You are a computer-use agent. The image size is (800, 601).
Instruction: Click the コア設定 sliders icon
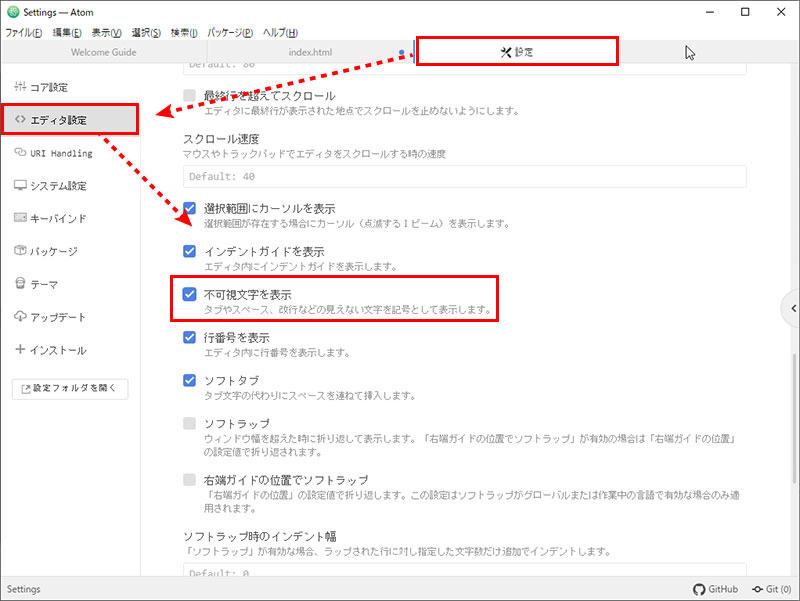coord(20,86)
